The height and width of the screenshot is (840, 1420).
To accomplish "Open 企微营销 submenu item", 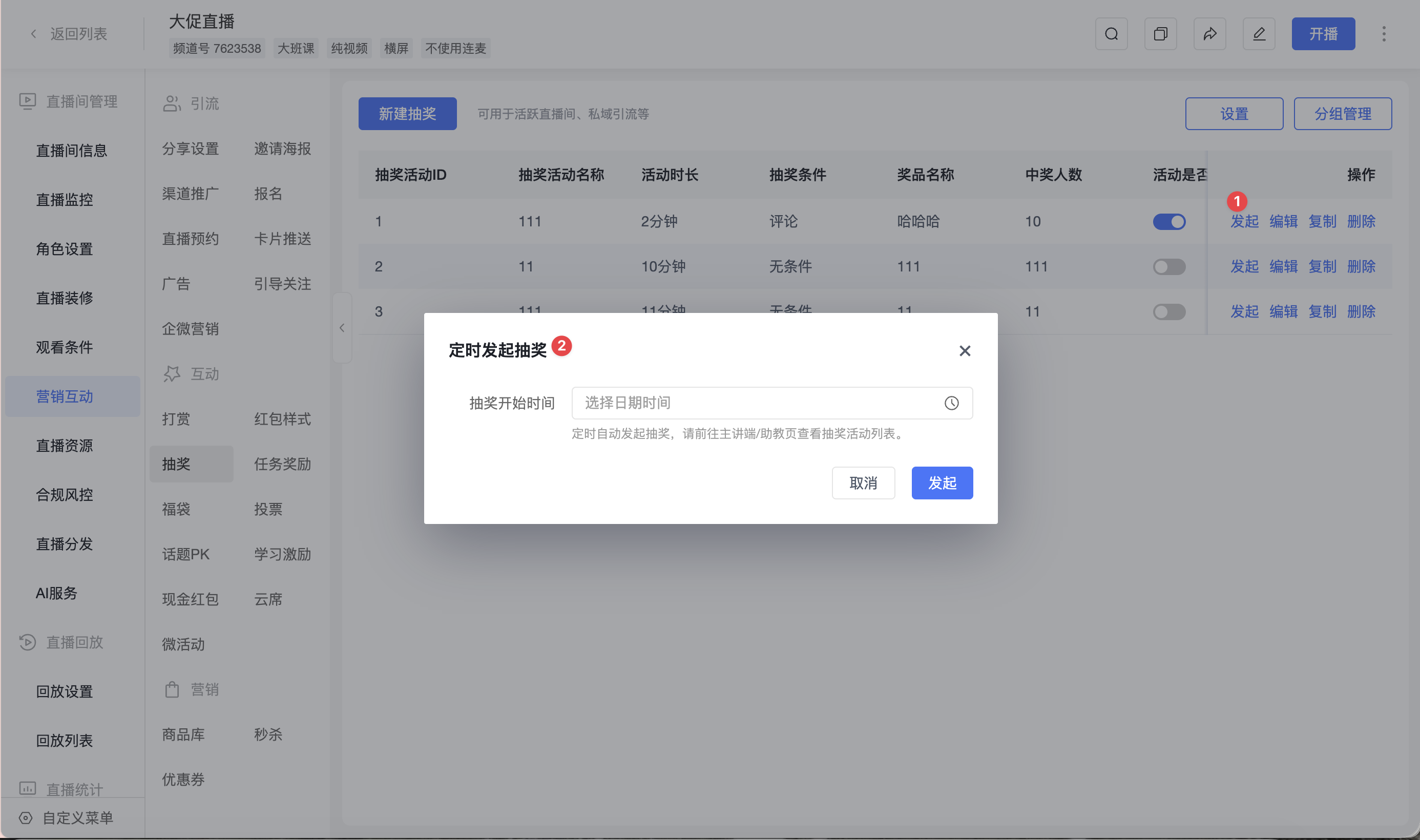I will point(191,329).
